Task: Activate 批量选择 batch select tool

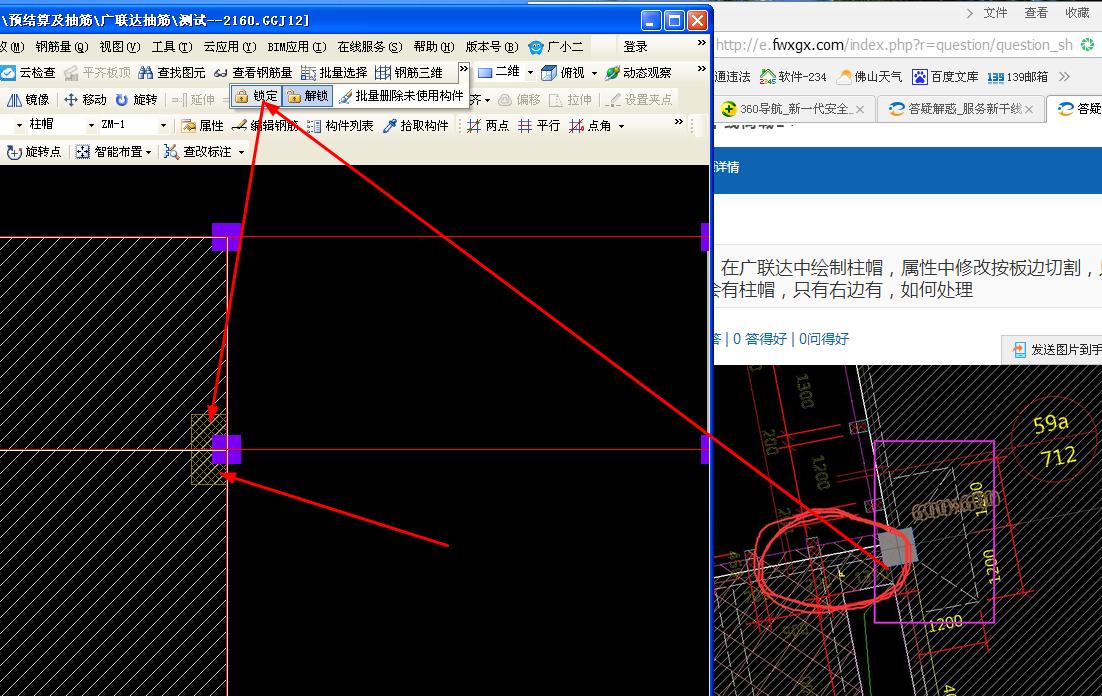Action: 334,72
